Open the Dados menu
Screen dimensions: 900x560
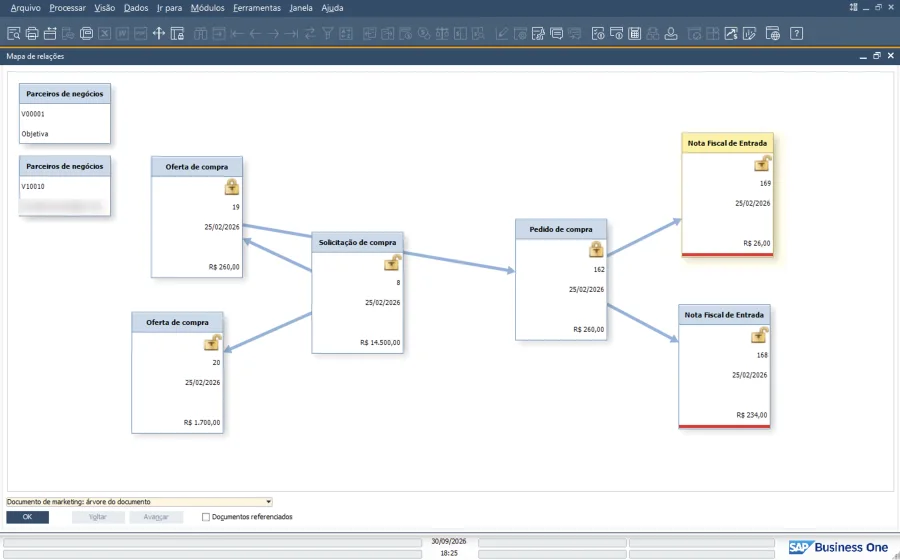[x=136, y=8]
